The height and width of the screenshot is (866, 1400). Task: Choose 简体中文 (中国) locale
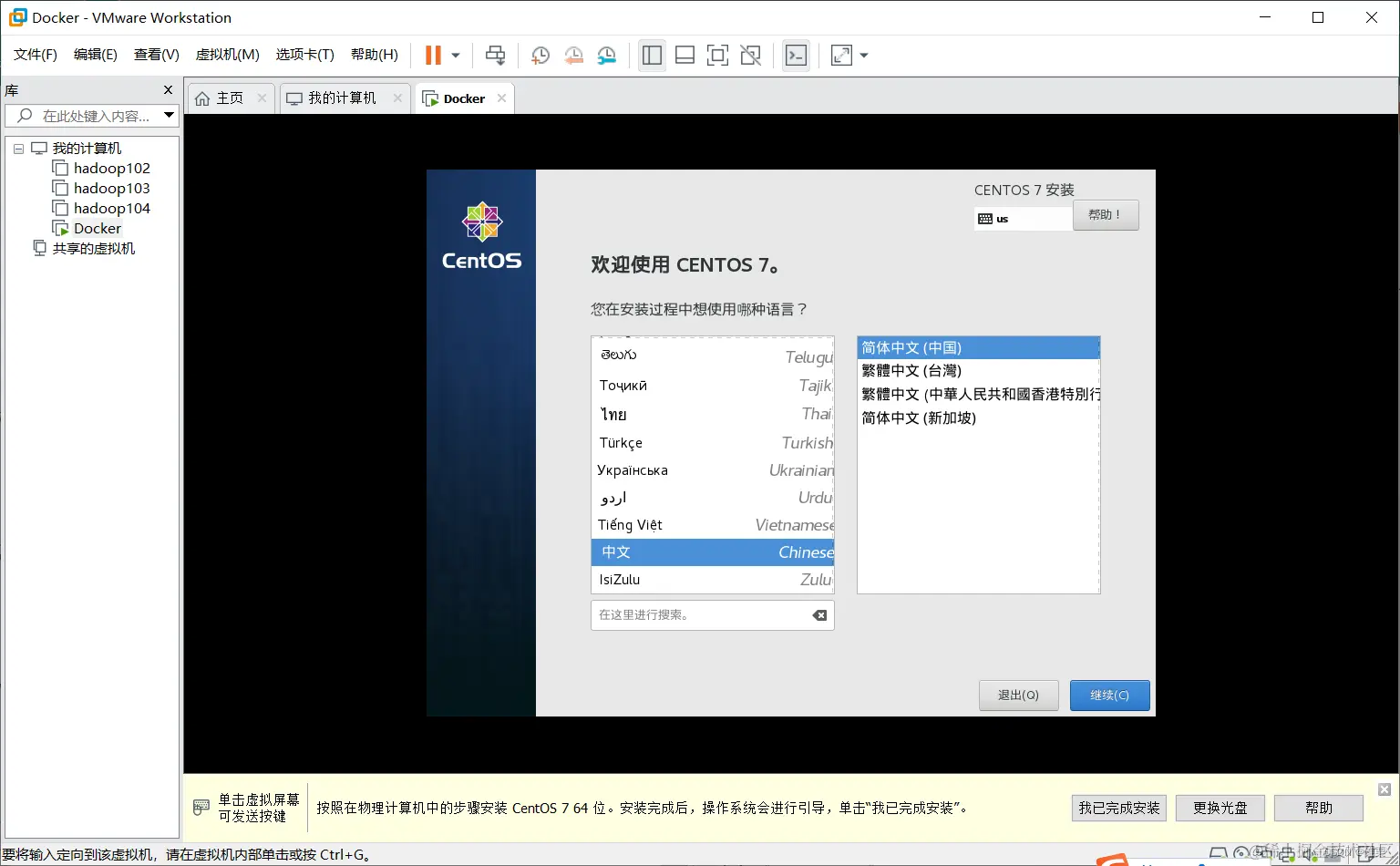(x=979, y=347)
